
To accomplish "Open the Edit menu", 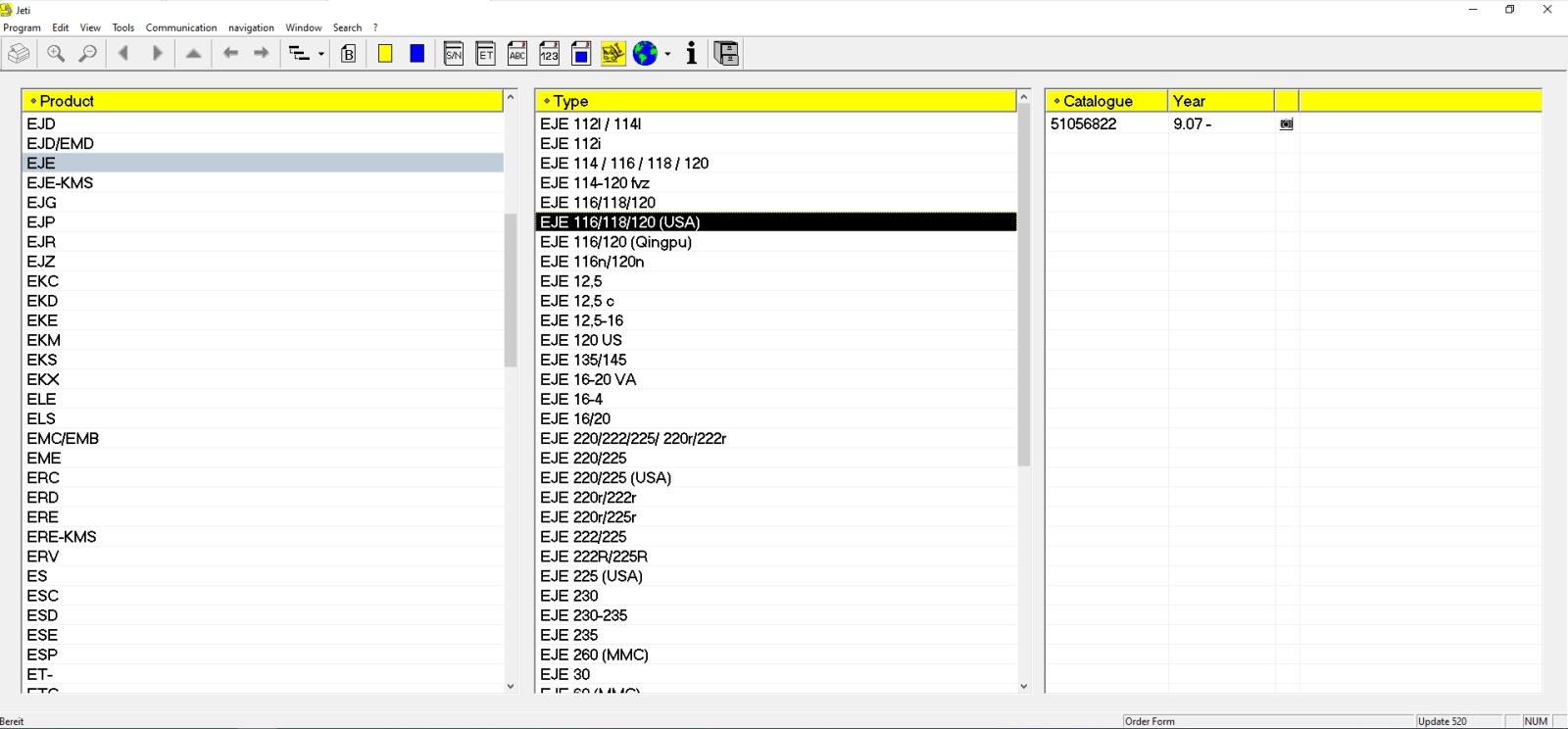I will coord(61,27).
